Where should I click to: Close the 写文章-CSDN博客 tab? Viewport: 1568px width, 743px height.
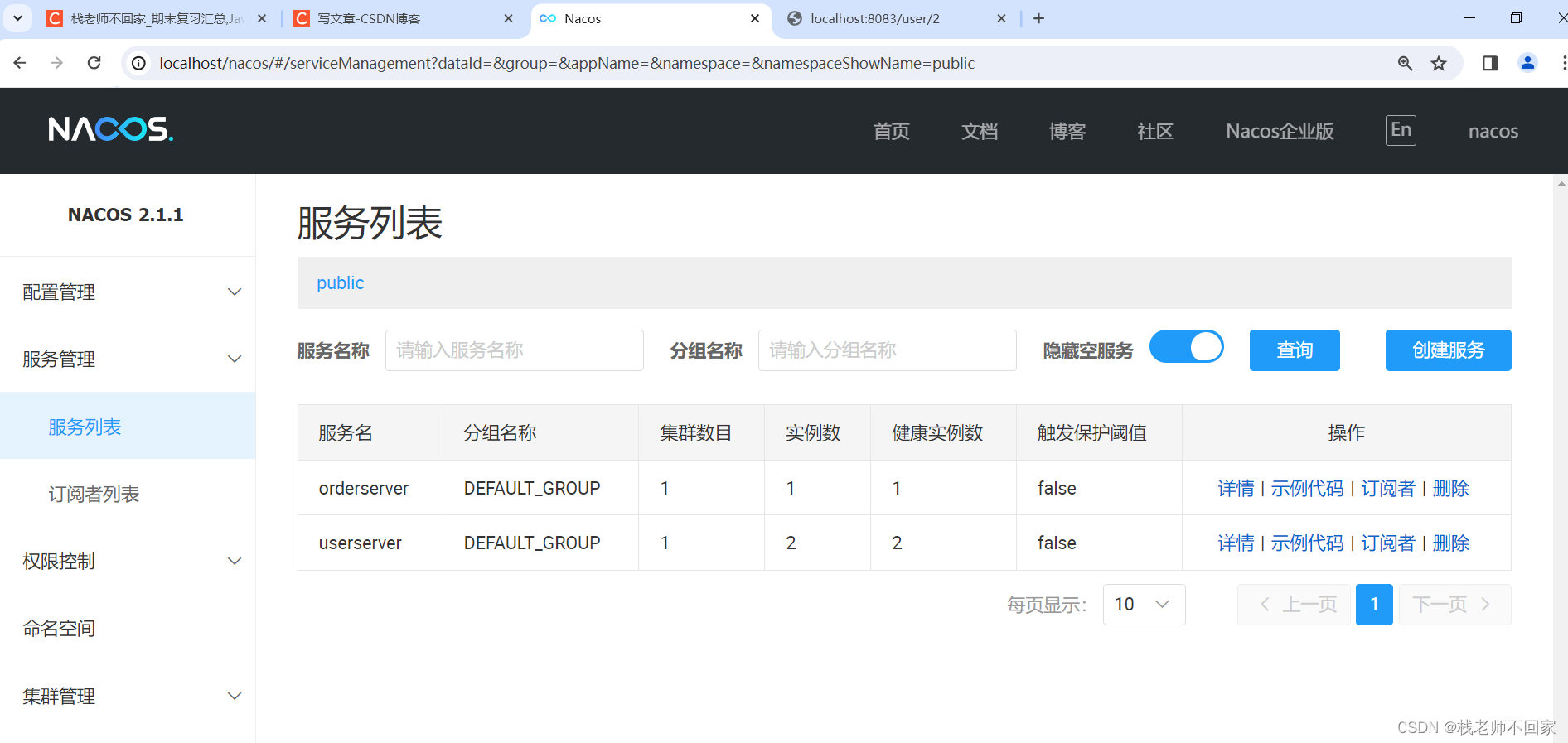pos(509,18)
